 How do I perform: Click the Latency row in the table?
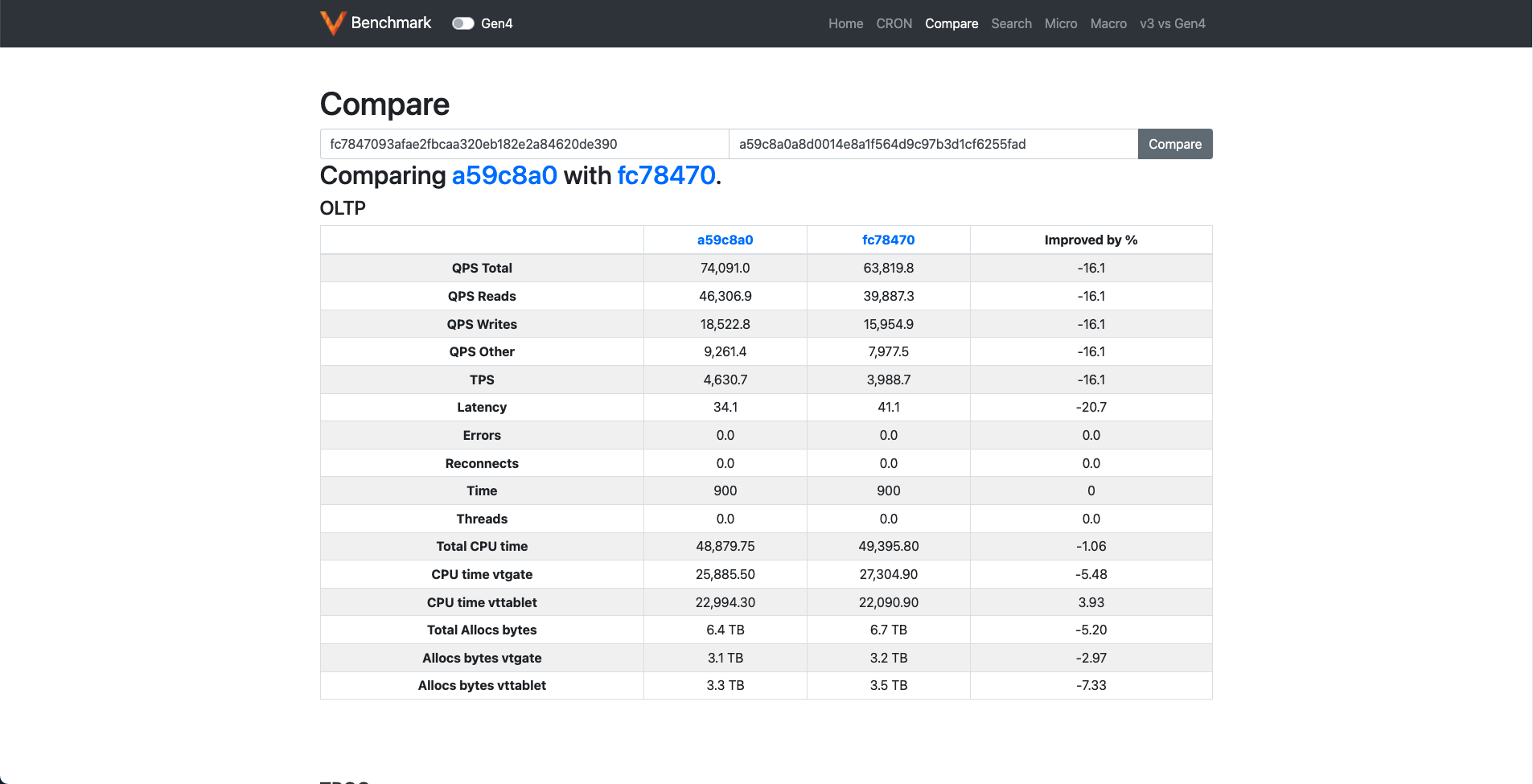[481, 407]
